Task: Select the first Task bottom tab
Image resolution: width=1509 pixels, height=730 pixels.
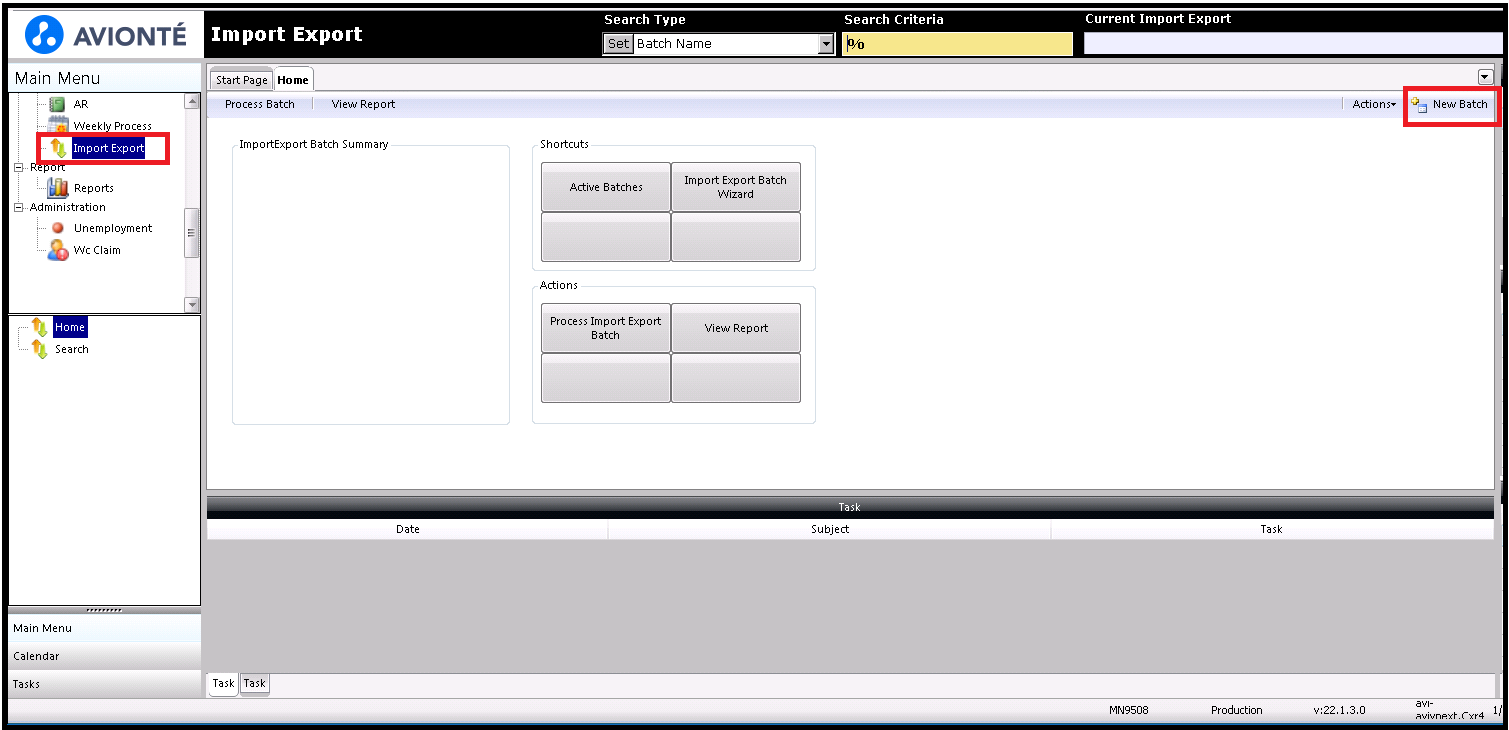Action: [223, 684]
